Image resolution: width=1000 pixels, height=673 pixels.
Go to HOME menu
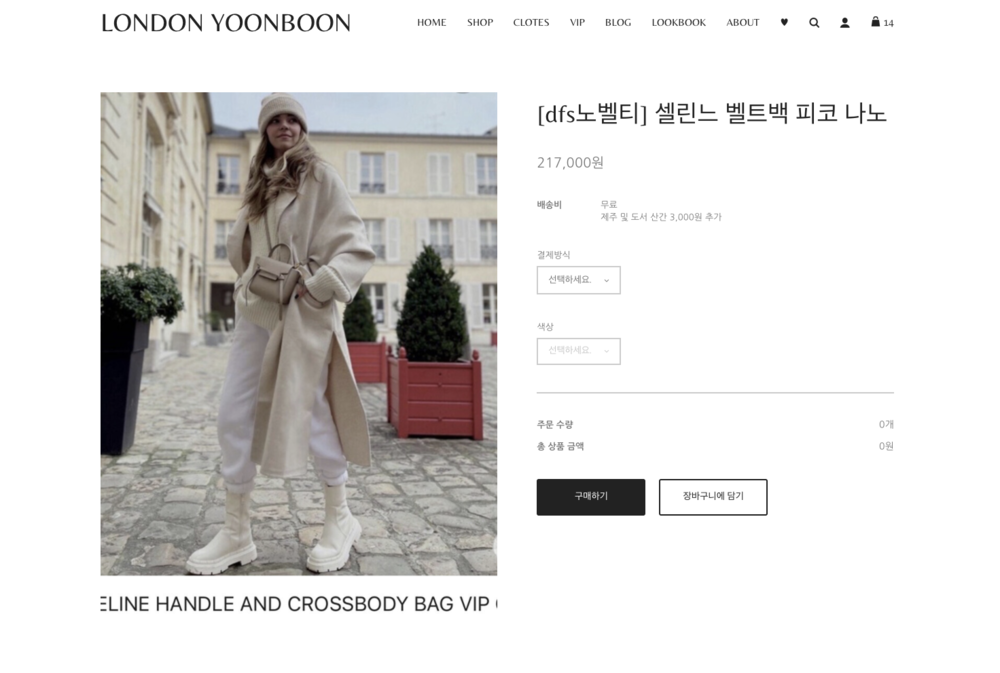click(432, 22)
